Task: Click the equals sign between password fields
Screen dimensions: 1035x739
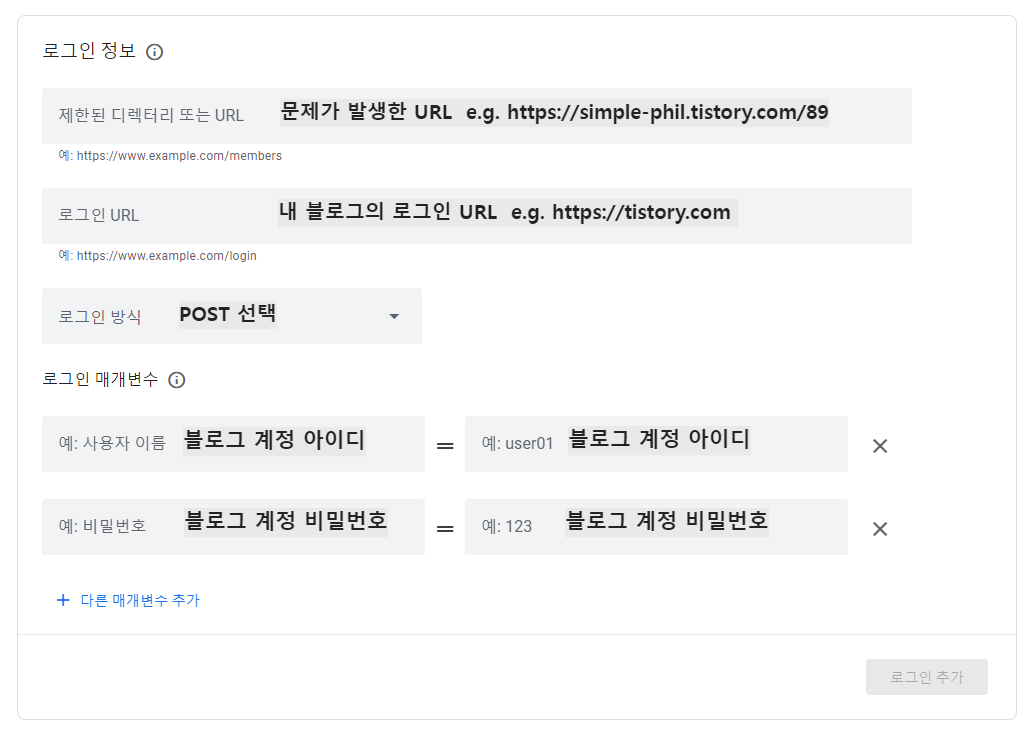Action: [x=444, y=528]
